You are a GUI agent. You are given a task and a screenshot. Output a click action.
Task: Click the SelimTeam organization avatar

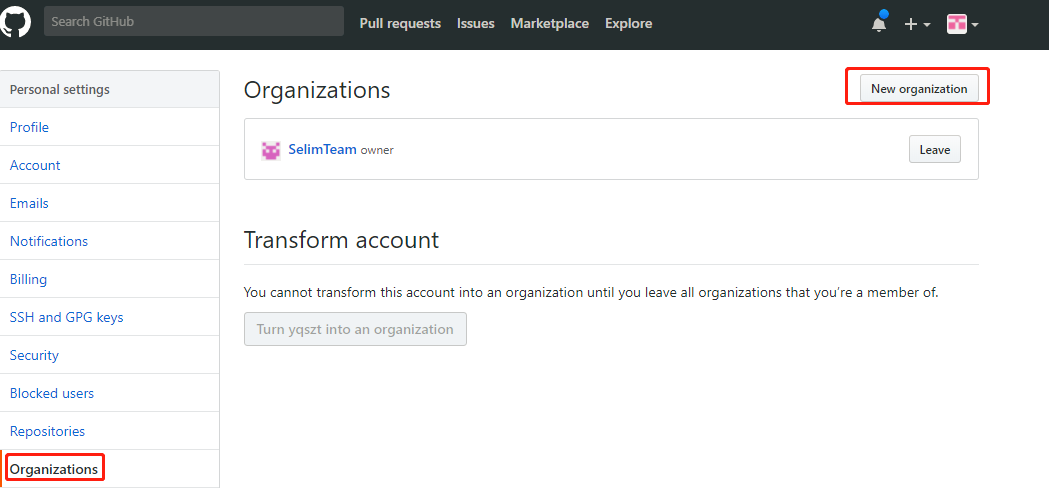pos(270,150)
